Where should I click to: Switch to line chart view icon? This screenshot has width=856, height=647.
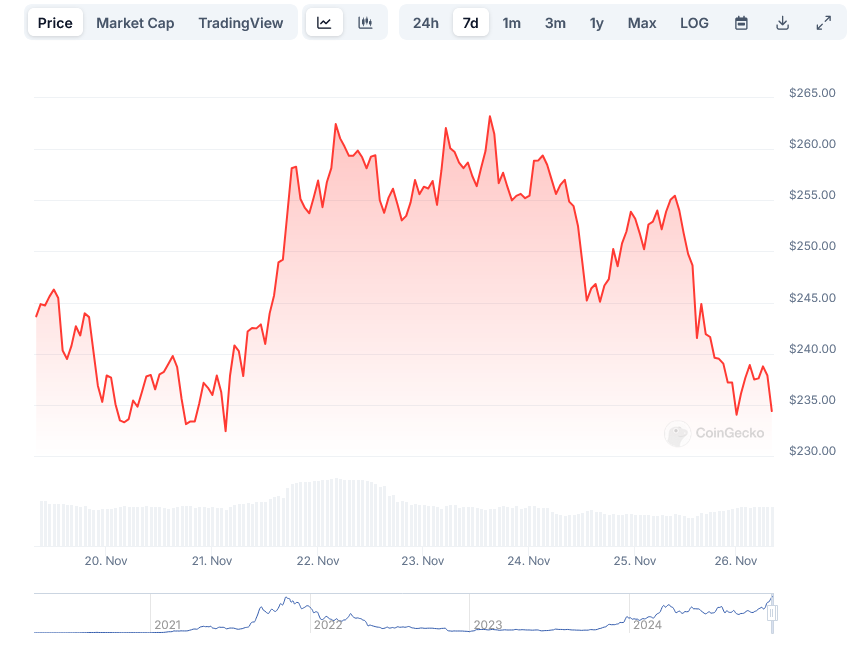(324, 23)
